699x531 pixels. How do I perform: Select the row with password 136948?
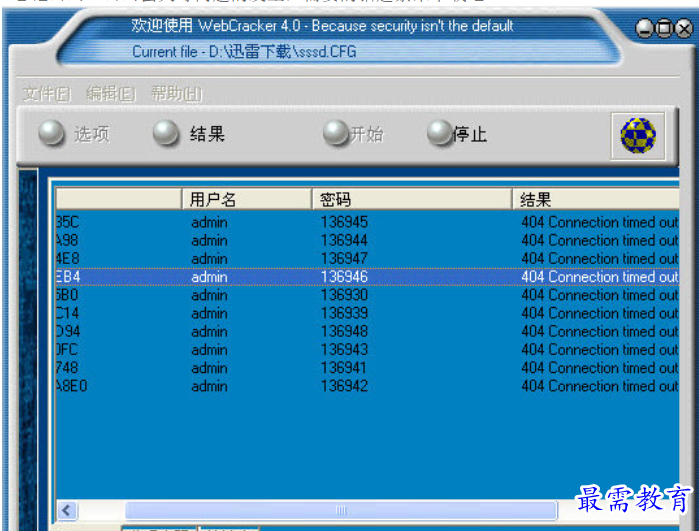367,332
